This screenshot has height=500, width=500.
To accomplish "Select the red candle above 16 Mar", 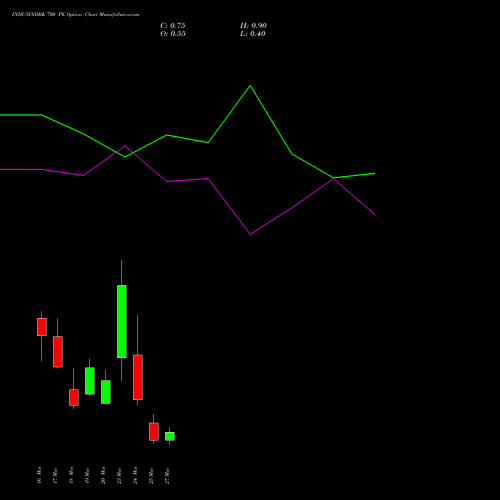I will (42, 327).
